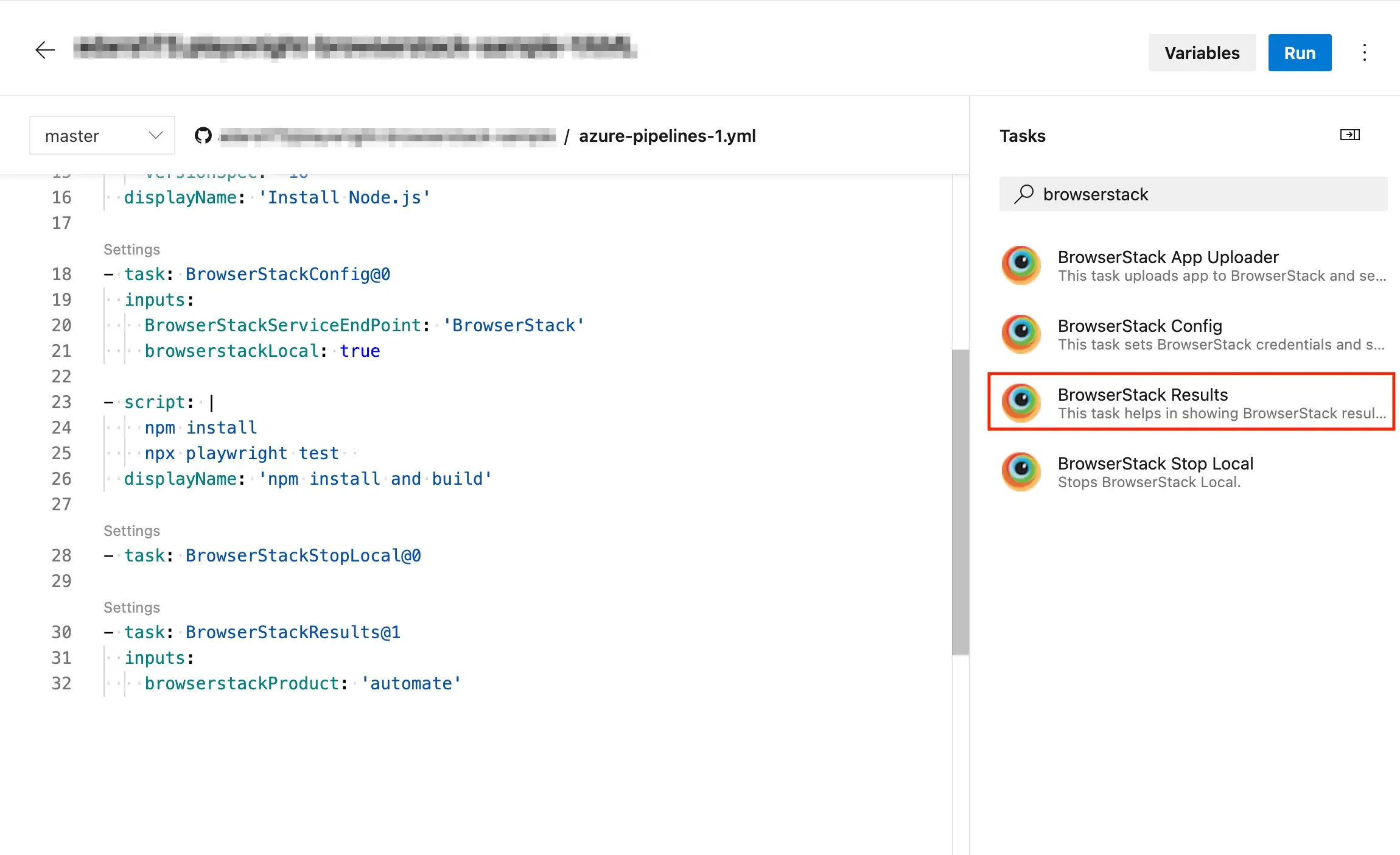The image size is (1400, 855).
Task: Click the back arrow icon
Action: 45,50
